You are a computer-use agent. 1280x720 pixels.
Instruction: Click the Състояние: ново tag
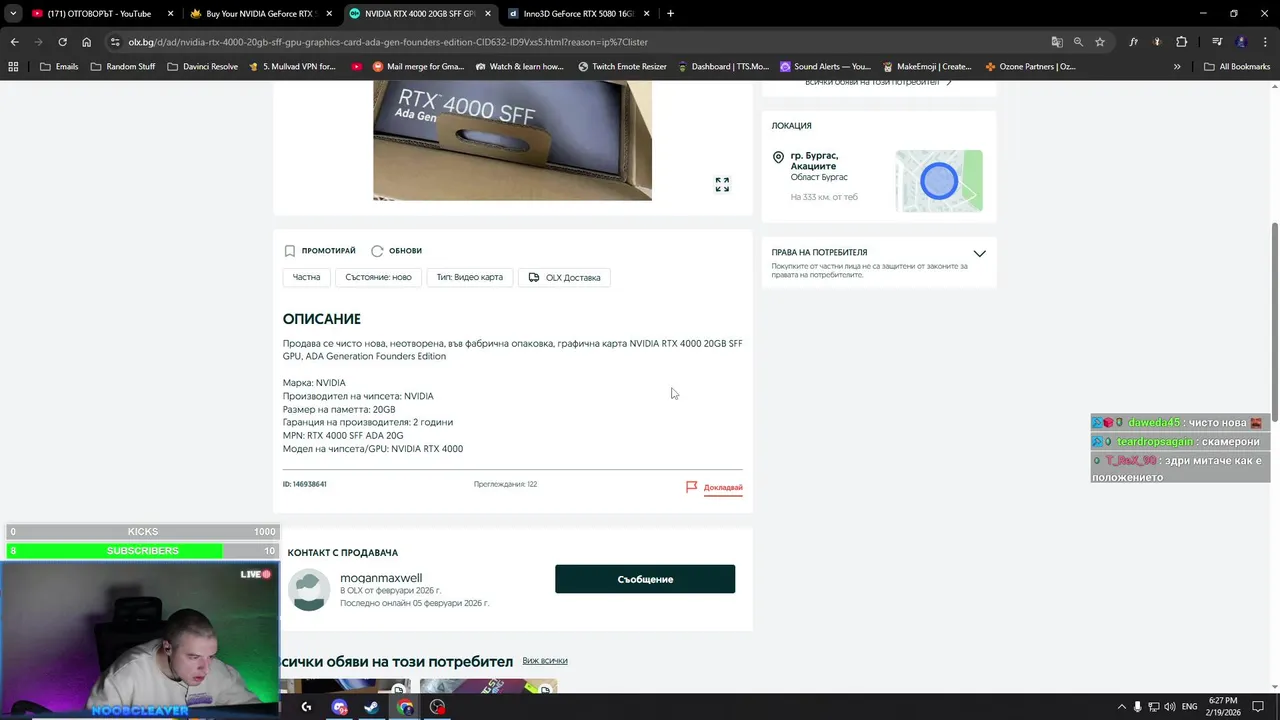[x=378, y=277]
